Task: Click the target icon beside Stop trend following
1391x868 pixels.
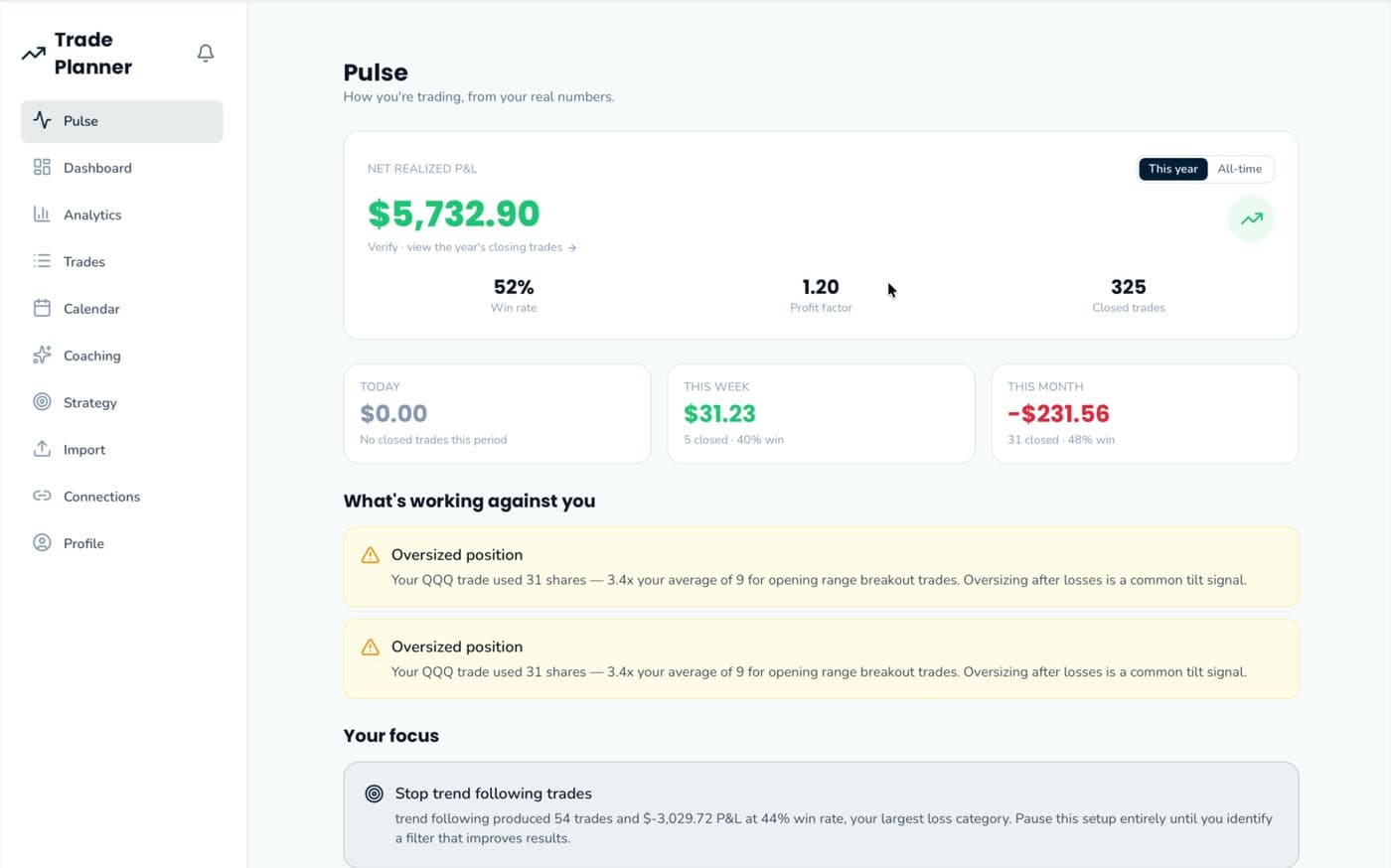Action: [374, 794]
